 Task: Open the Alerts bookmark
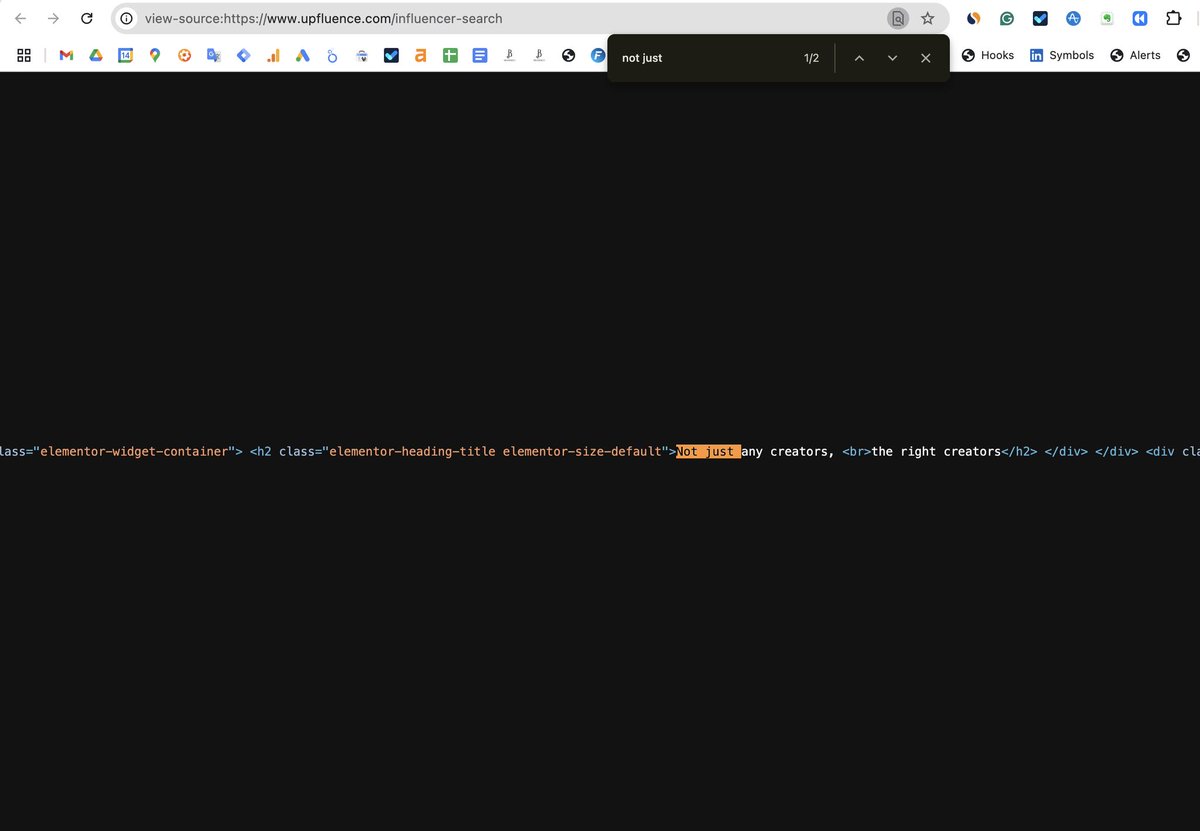tap(1136, 55)
